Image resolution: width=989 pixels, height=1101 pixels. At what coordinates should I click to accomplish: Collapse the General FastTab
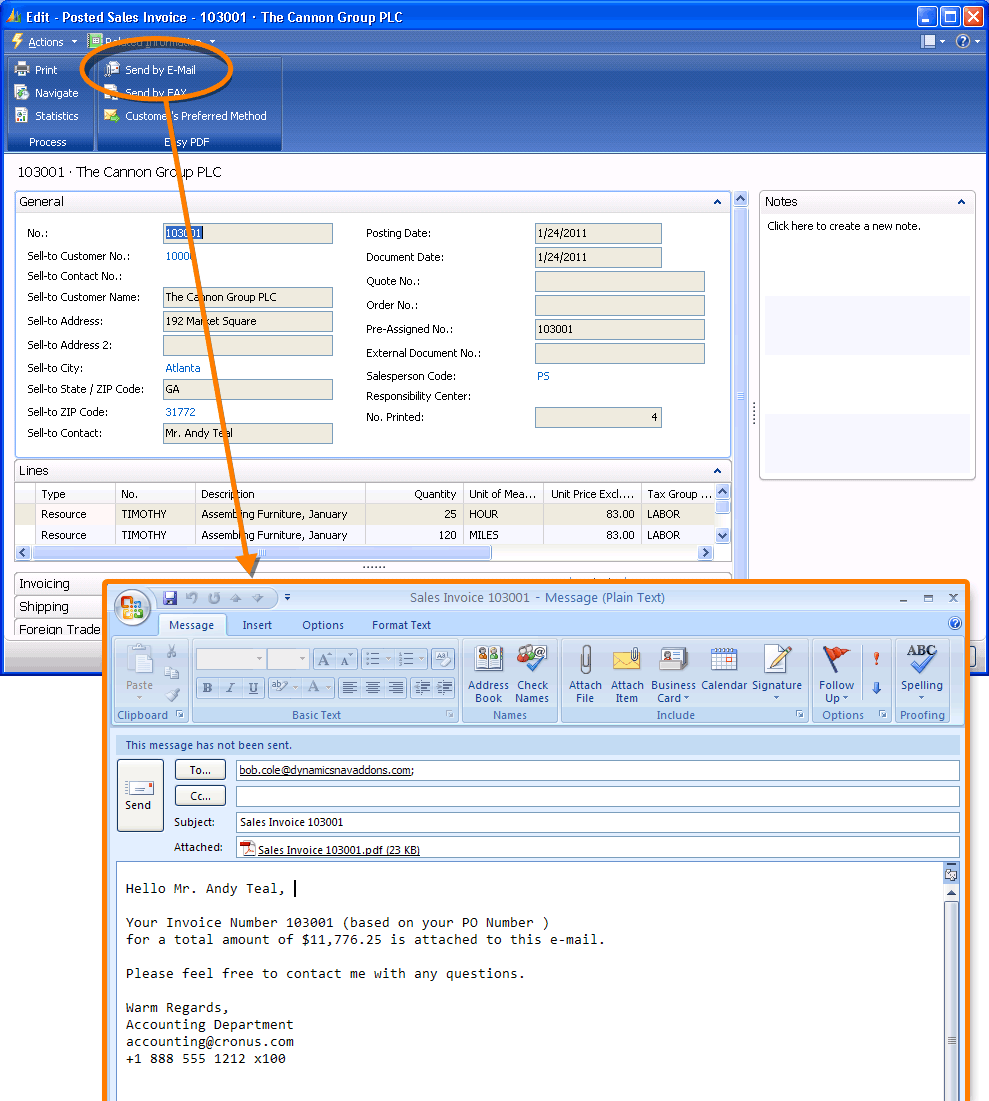pos(717,202)
